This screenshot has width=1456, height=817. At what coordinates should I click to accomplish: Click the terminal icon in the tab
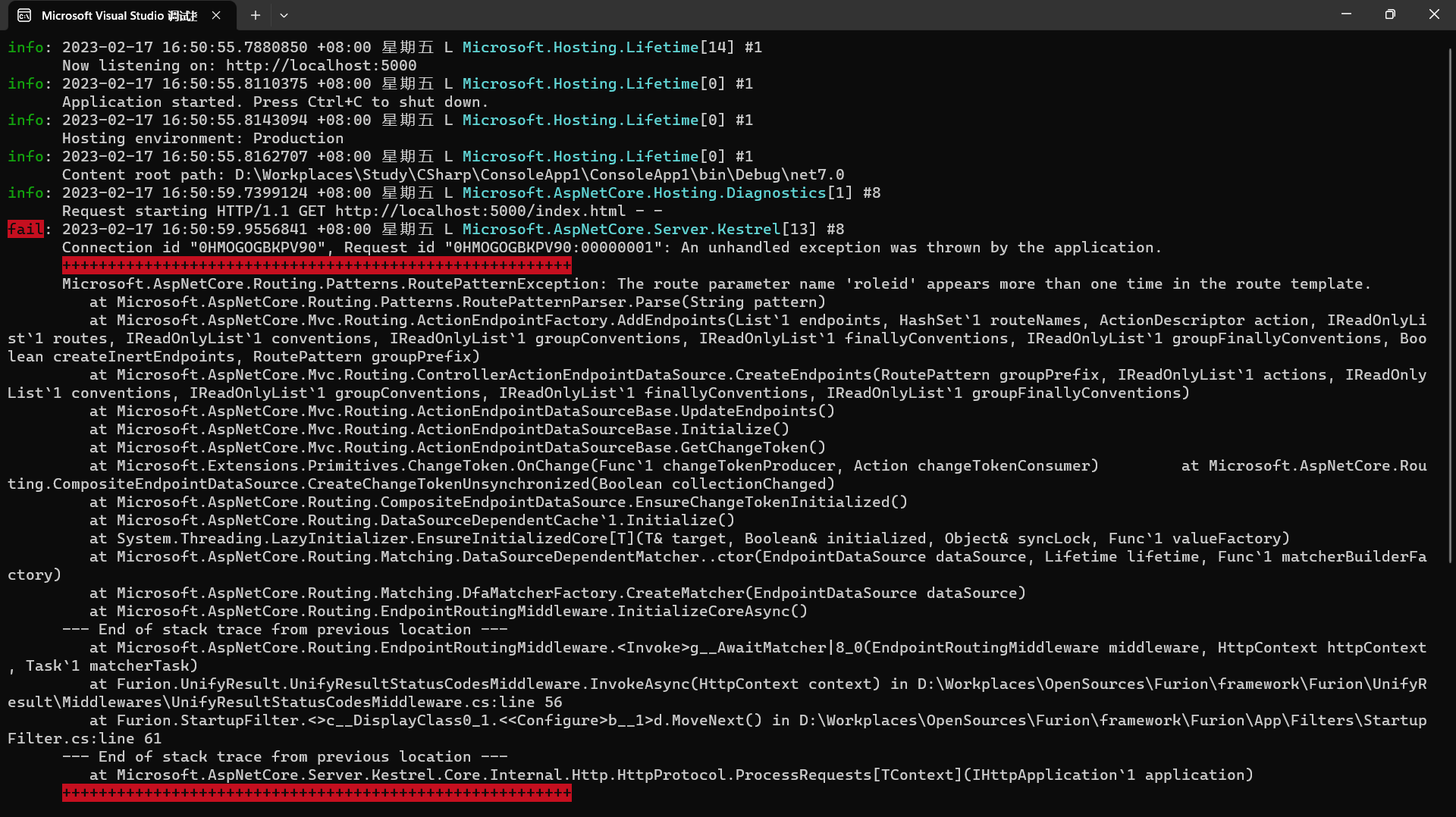[x=24, y=15]
